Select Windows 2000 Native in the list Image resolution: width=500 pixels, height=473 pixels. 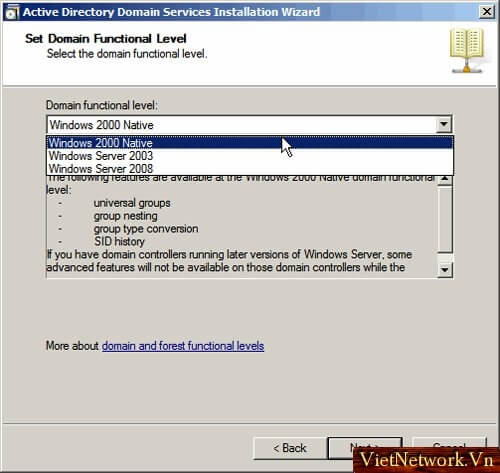coord(250,143)
